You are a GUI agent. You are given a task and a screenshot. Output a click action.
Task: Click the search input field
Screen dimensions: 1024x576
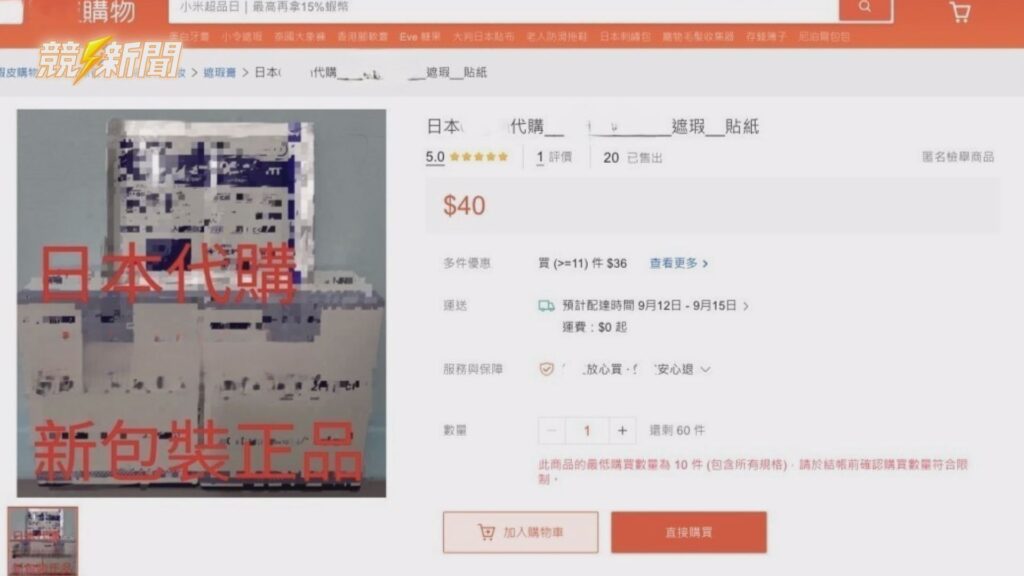point(504,8)
